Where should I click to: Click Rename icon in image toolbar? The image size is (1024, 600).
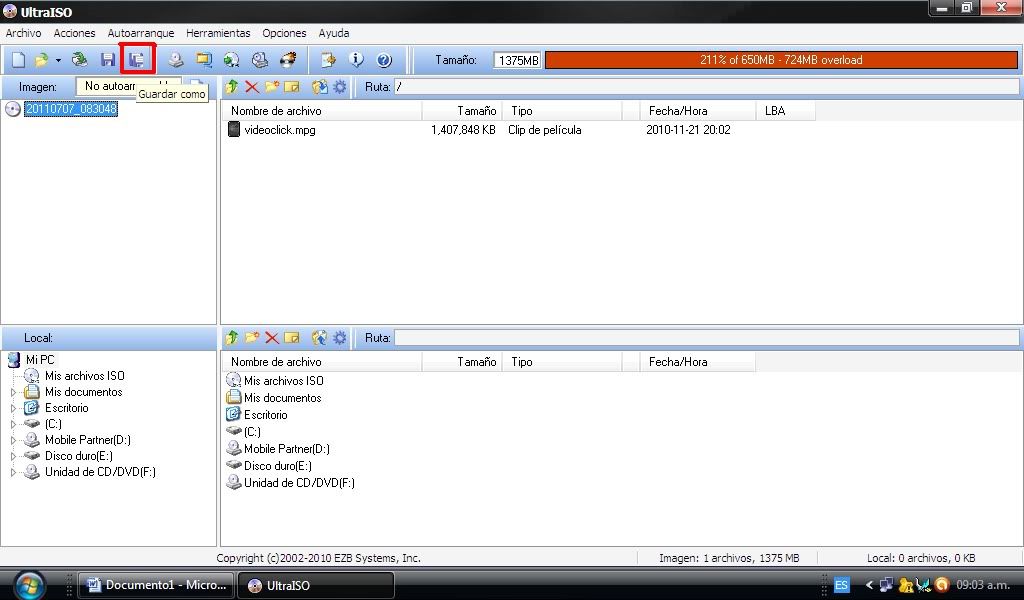click(x=292, y=86)
